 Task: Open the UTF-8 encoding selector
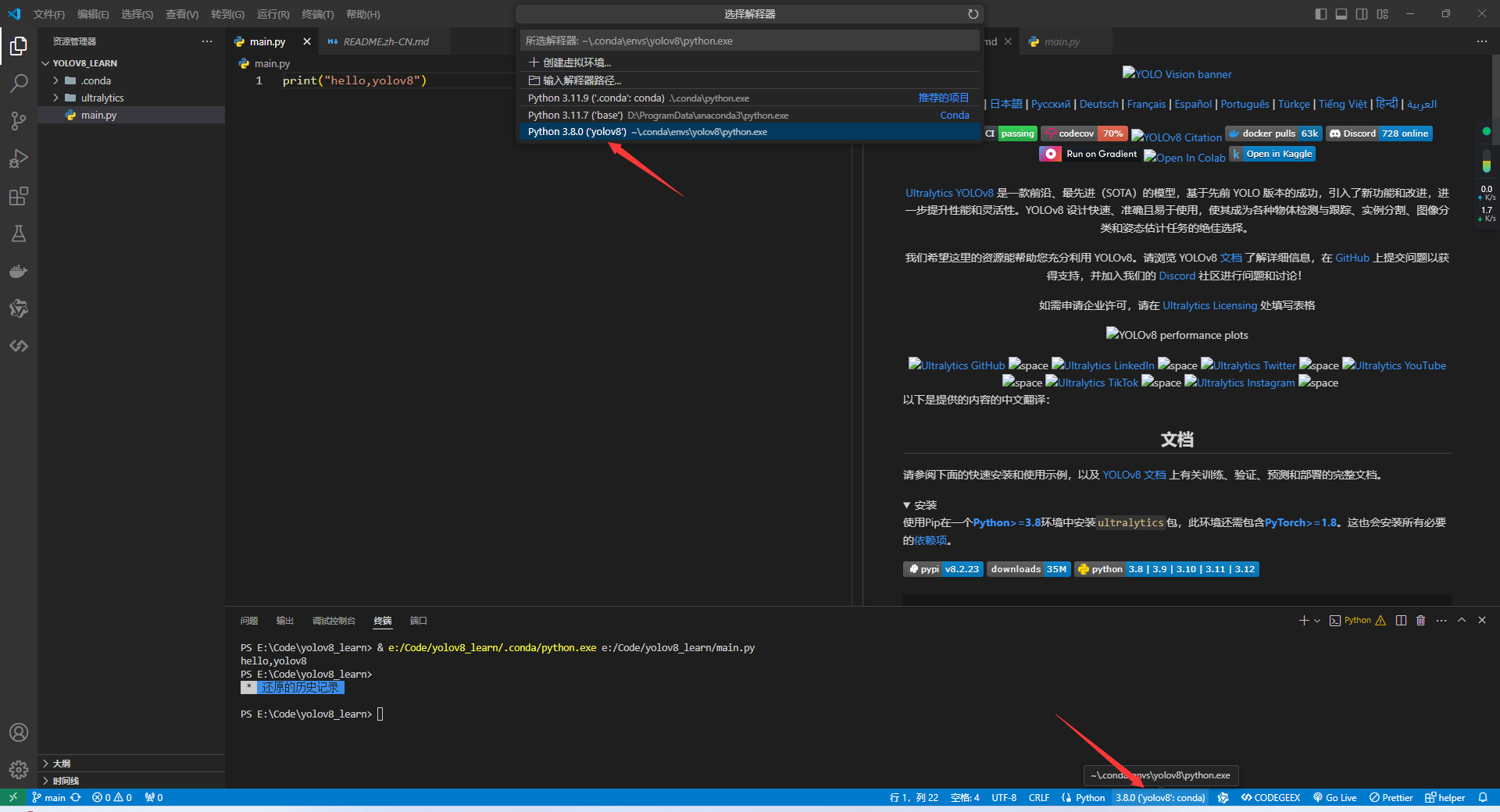pos(1004,797)
